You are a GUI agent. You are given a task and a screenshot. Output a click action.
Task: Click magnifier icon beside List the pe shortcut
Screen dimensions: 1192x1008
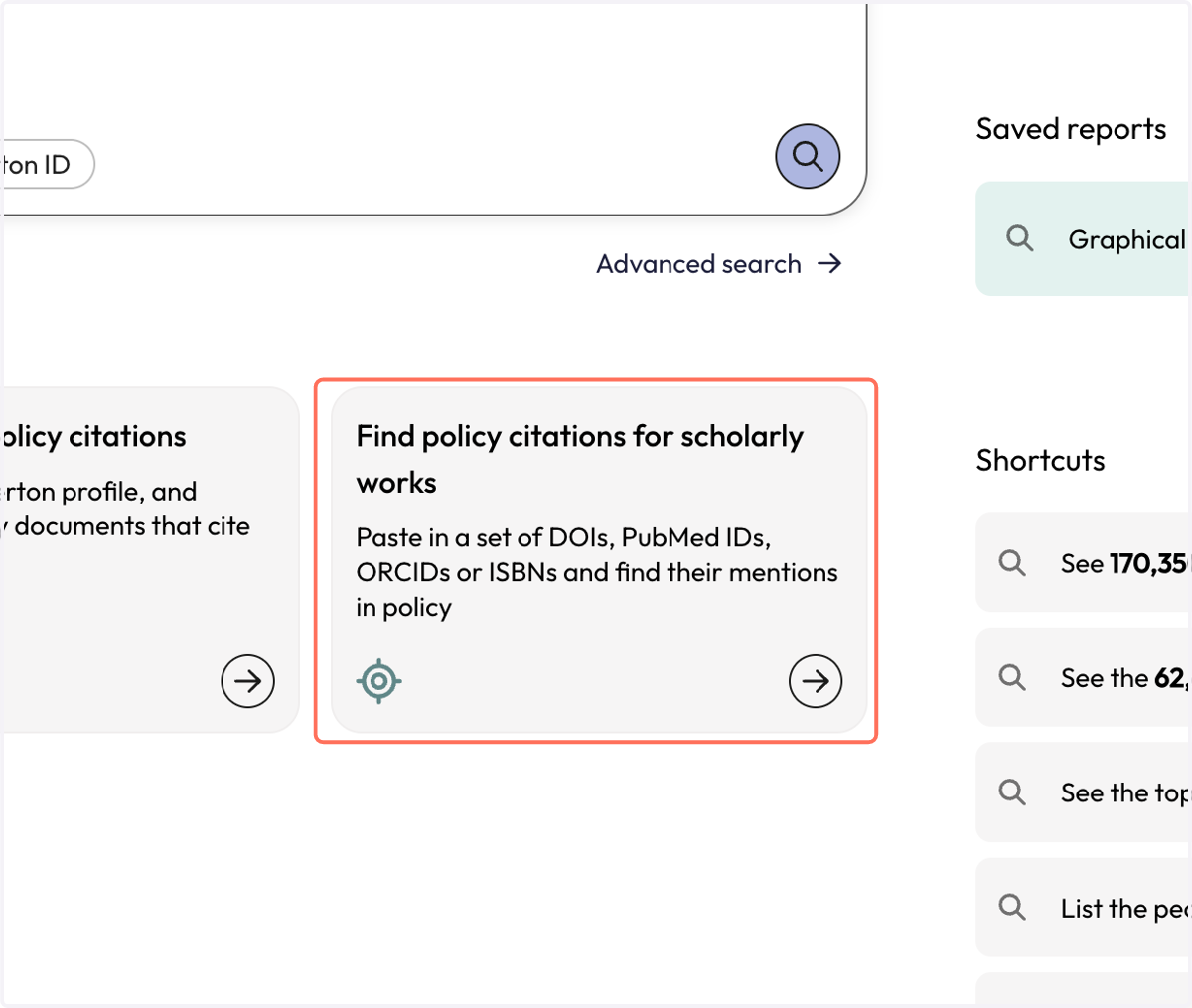1012,907
